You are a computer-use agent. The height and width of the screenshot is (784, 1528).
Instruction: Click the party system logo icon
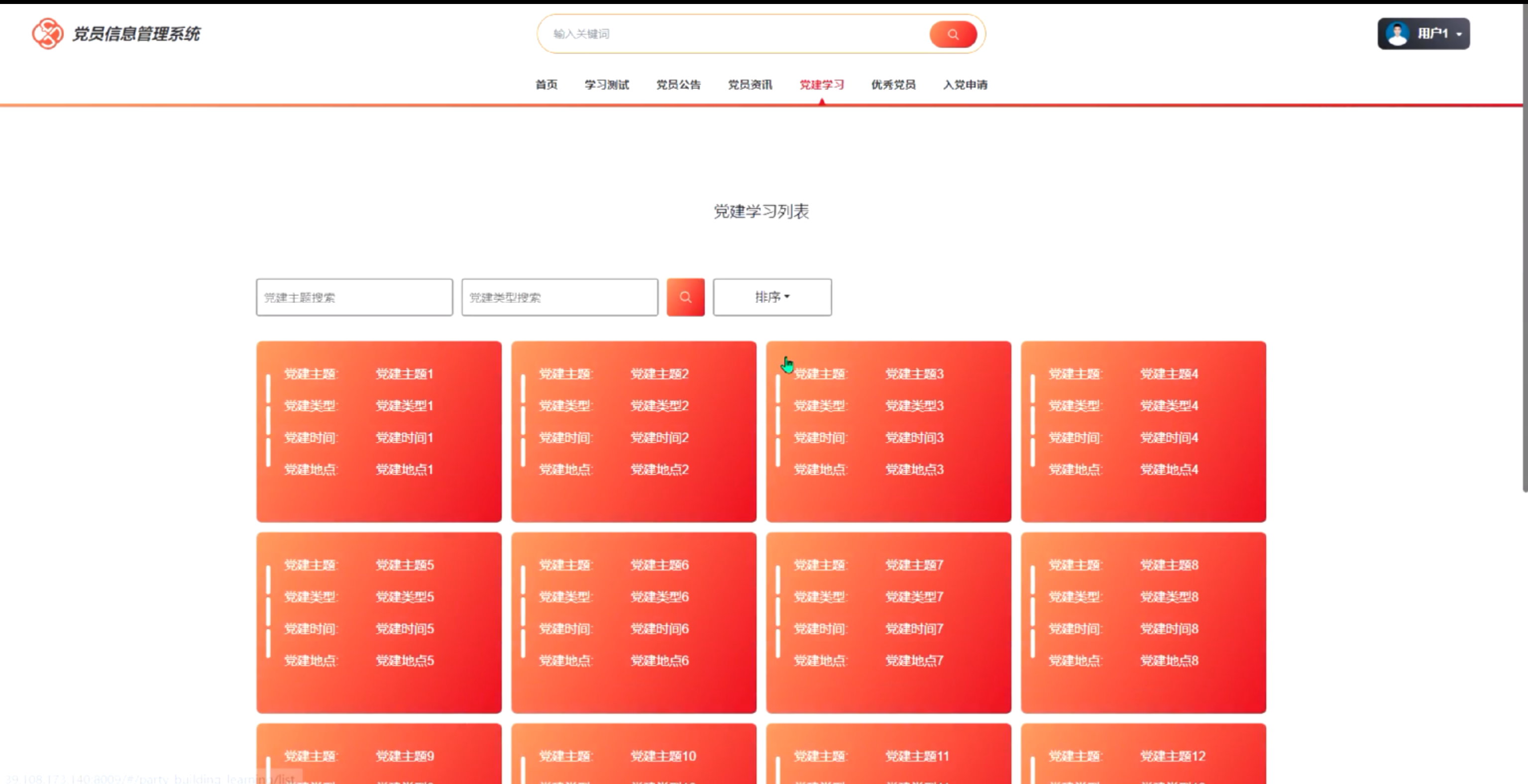point(47,33)
